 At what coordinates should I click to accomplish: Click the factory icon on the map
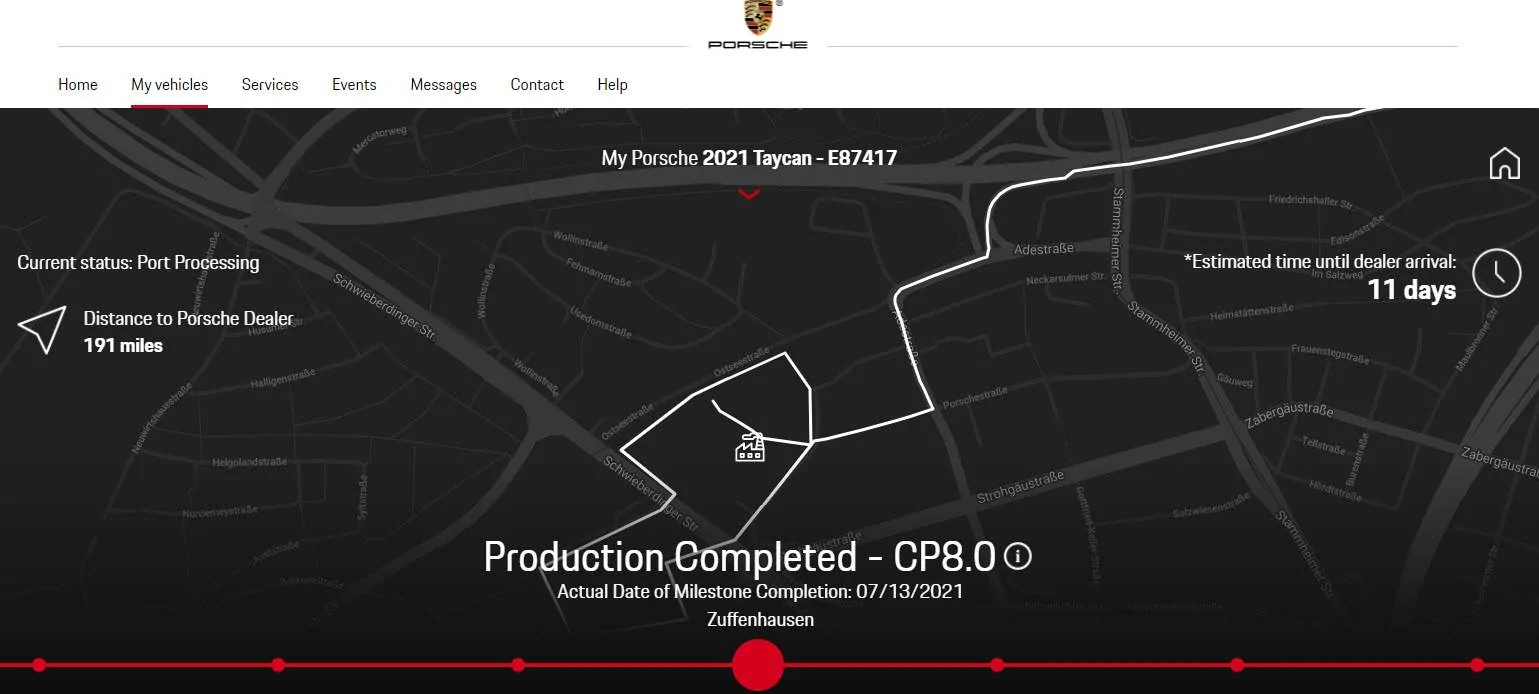[x=750, y=447]
